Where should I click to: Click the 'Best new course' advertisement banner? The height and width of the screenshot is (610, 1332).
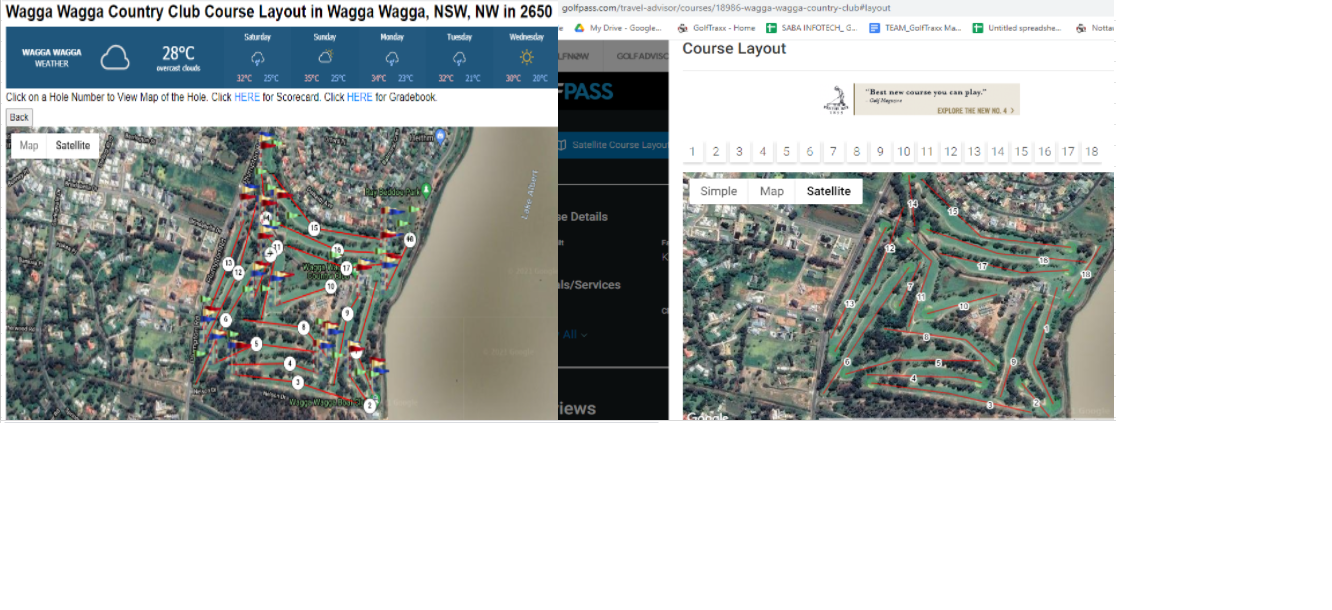click(x=921, y=99)
